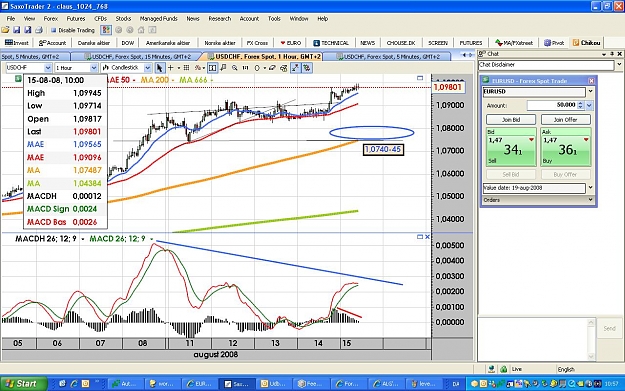Viewport: 625px width, 391px height.
Task: Open the Pivot view button
Action: click(x=554, y=43)
